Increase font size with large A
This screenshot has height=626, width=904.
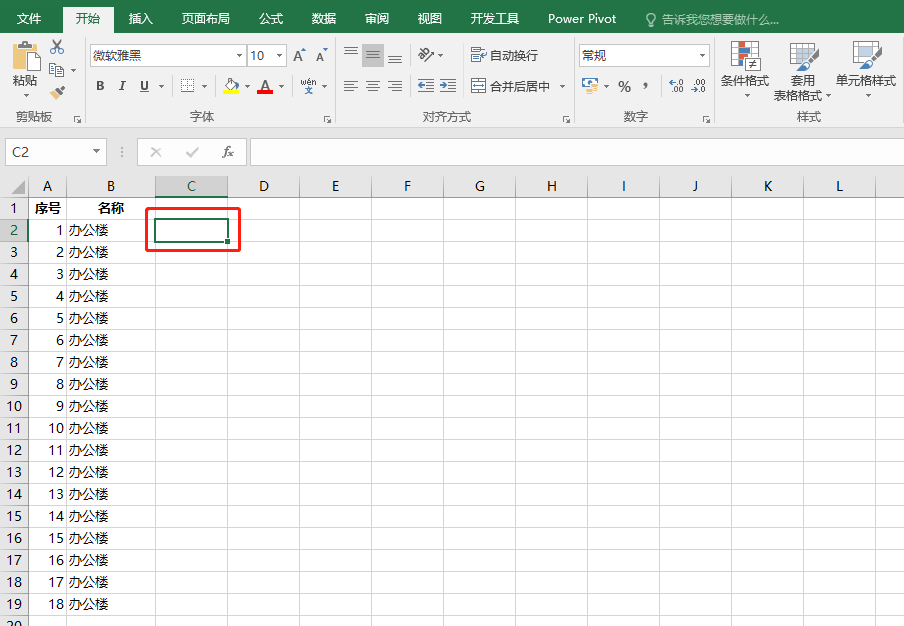[299, 55]
